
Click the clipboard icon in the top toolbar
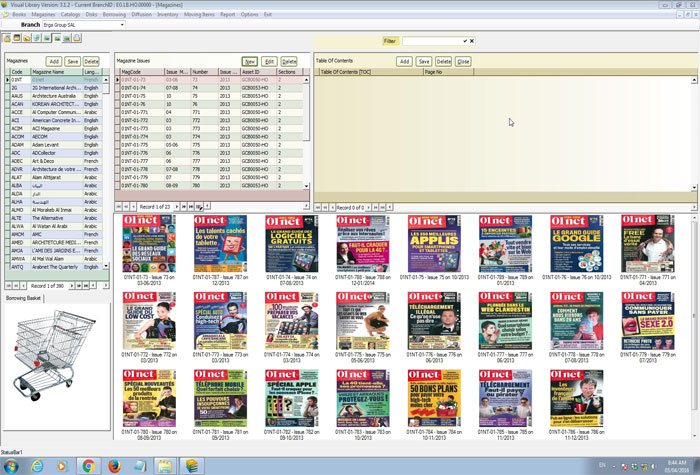pos(8,38)
